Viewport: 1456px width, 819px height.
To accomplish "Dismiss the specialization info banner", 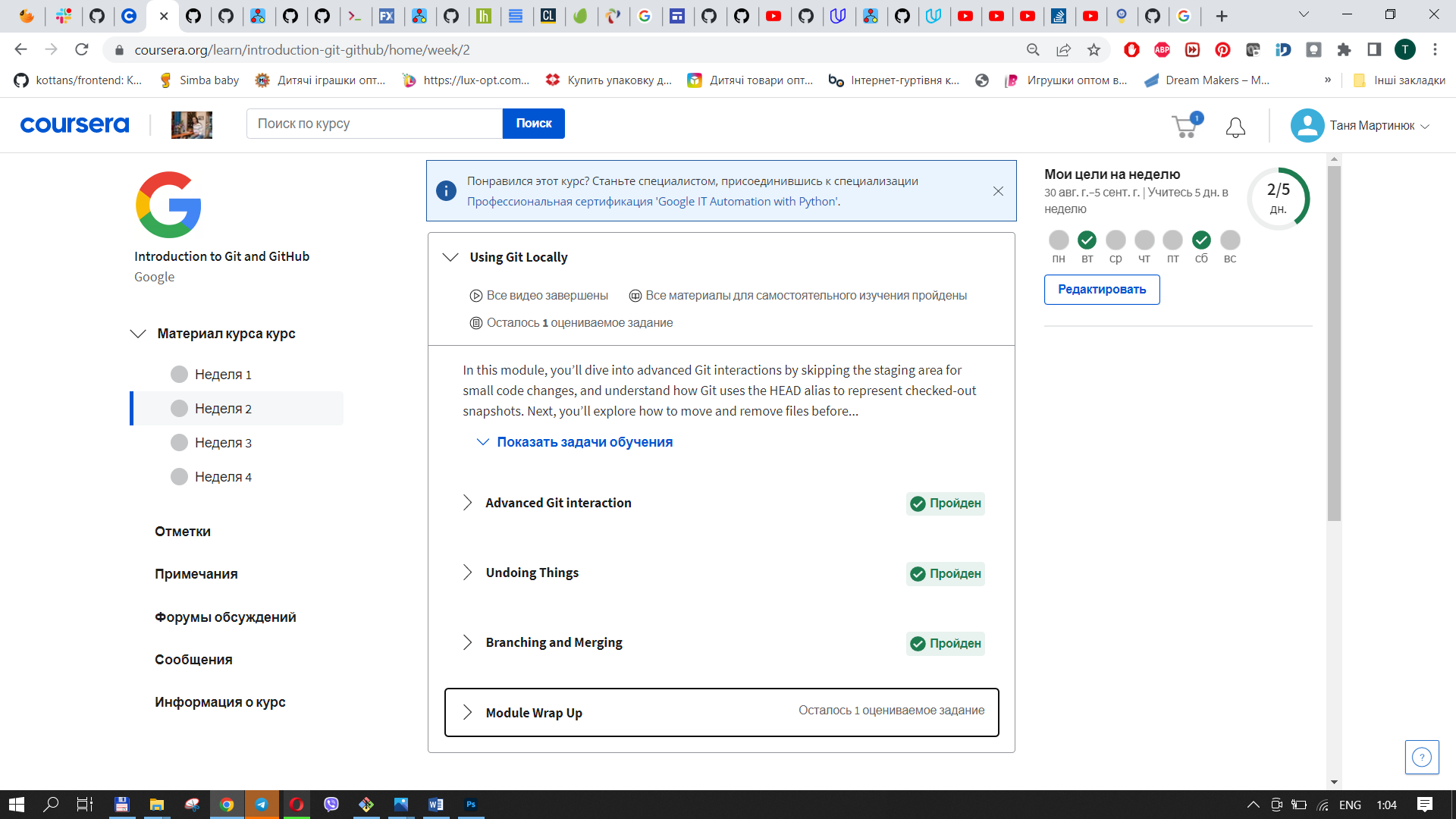I will coord(998,191).
